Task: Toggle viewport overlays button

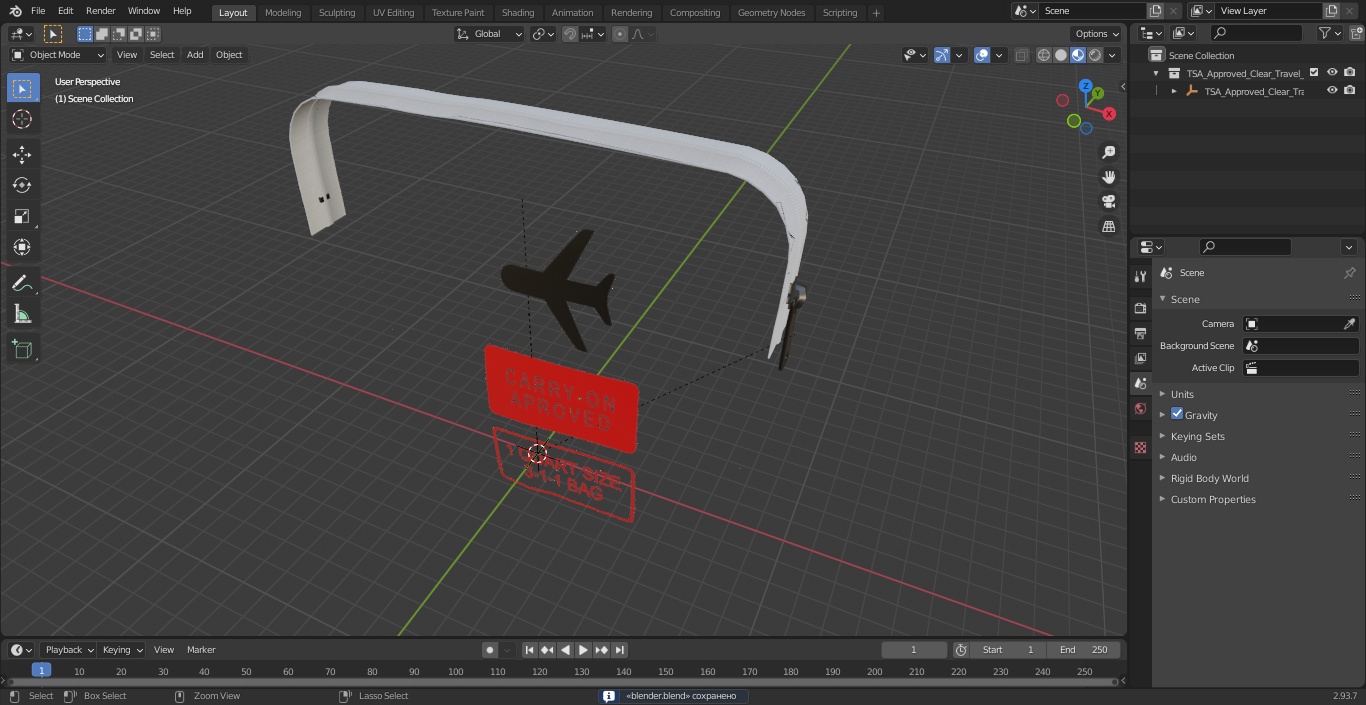Action: (x=982, y=55)
